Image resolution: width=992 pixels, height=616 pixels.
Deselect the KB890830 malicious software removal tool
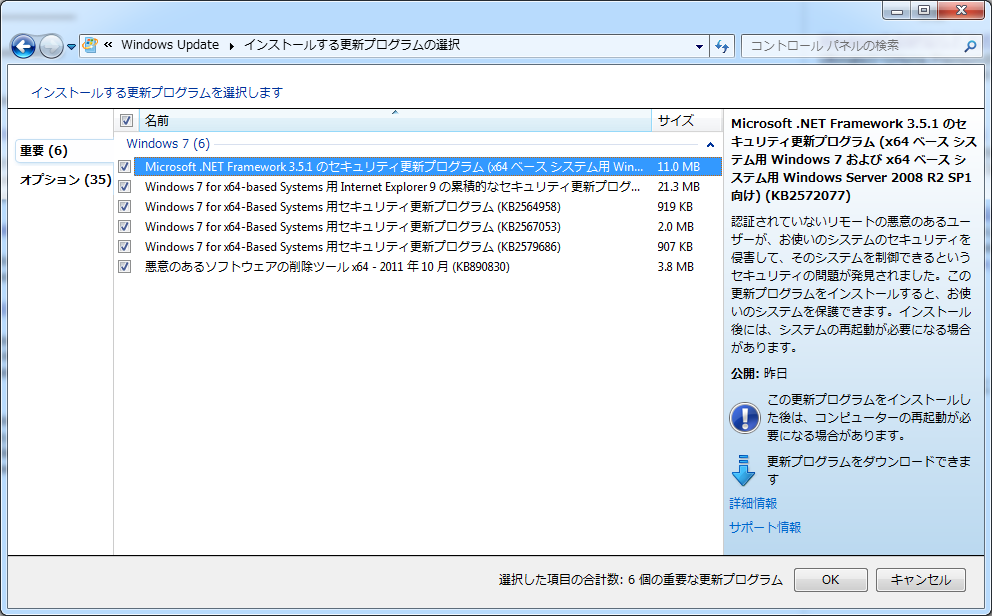pos(125,267)
